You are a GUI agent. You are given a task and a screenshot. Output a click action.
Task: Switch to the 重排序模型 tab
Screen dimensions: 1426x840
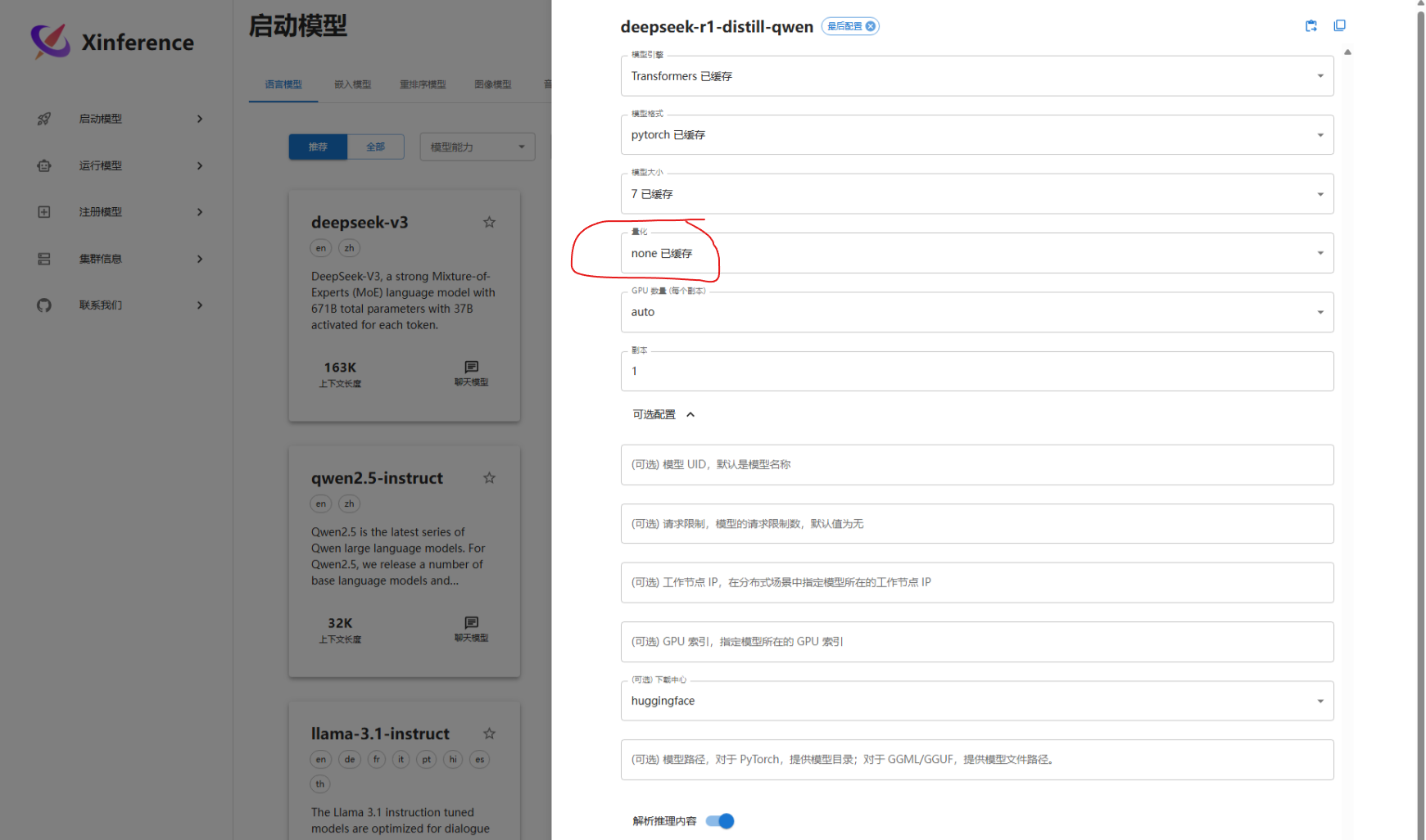pos(423,84)
